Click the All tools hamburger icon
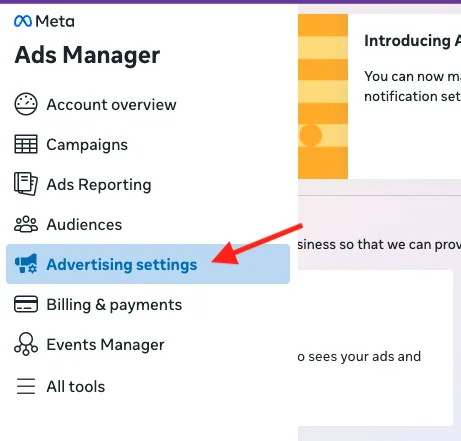The height and width of the screenshot is (441, 461). [26, 386]
